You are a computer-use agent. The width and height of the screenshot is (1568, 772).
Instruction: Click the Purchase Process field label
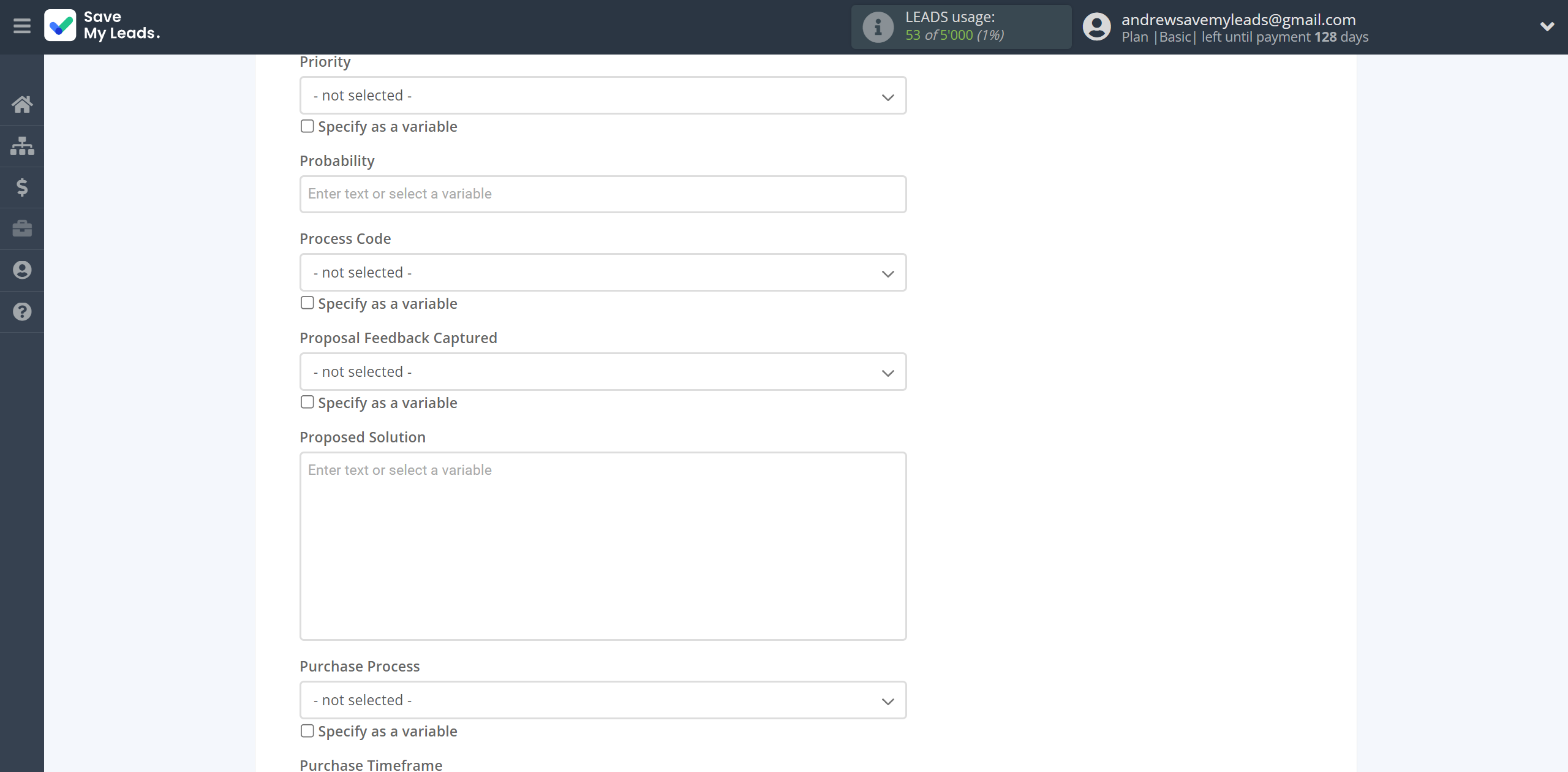pos(360,667)
